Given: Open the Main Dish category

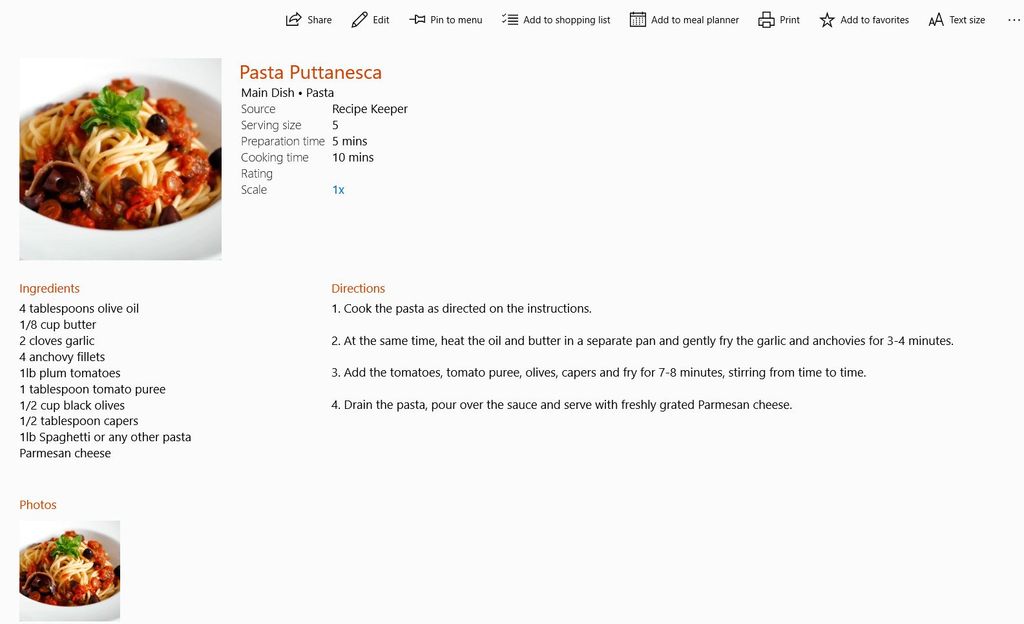Looking at the screenshot, I should (264, 92).
